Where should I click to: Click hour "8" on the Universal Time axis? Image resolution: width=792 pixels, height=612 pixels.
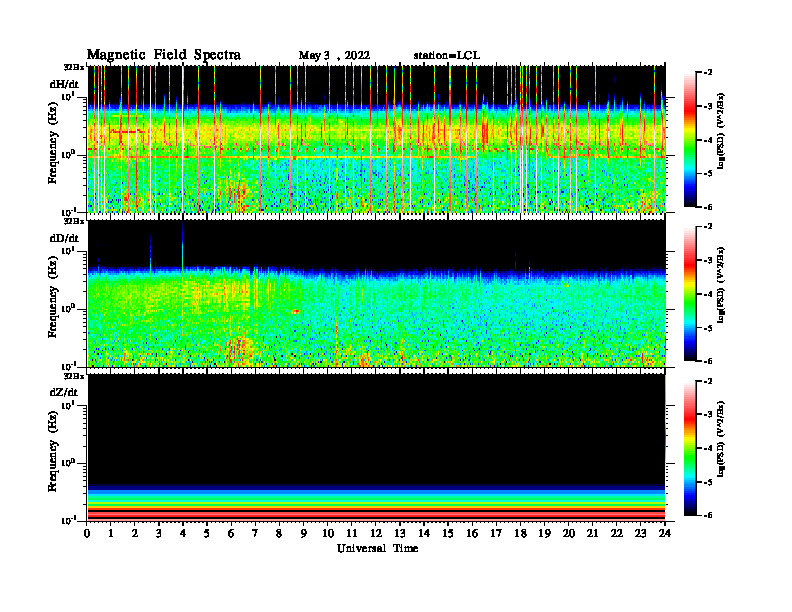point(279,533)
